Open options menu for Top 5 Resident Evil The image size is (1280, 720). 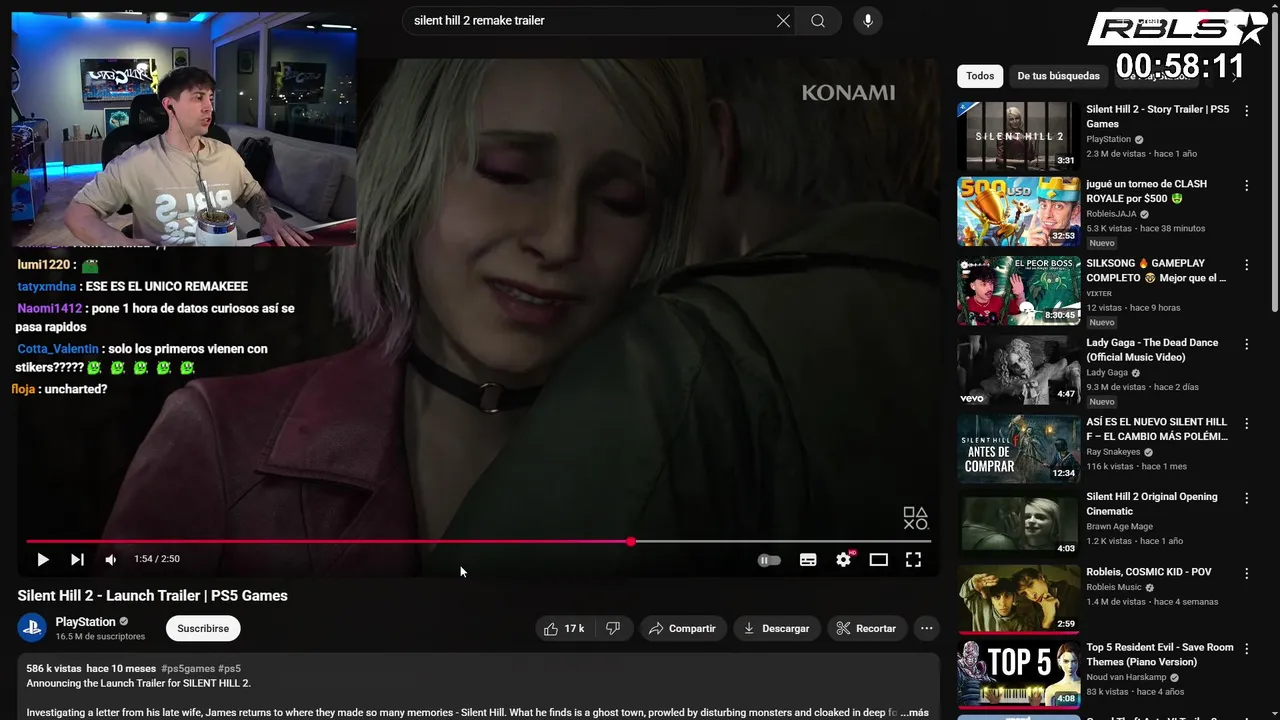coord(1246,649)
